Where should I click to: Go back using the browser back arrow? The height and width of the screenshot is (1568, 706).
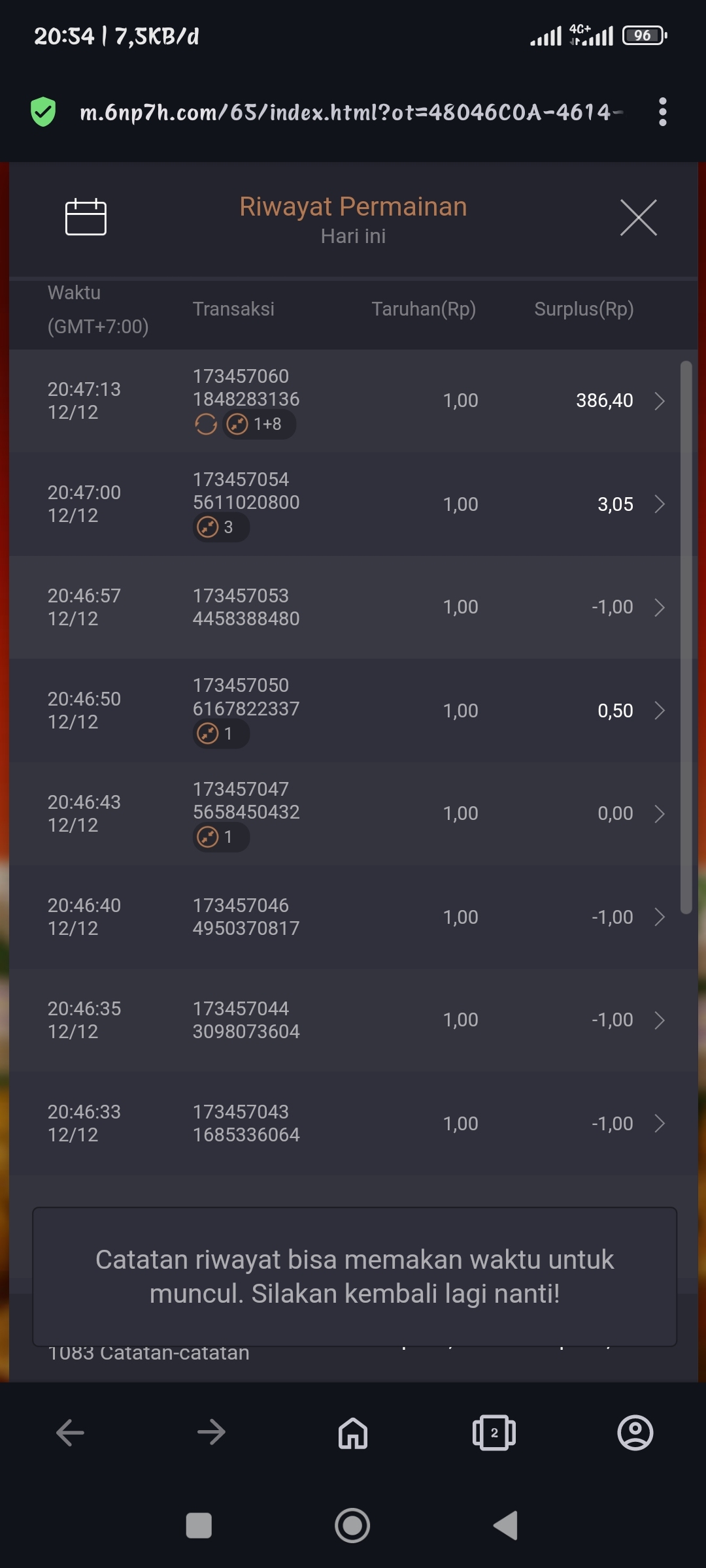click(x=70, y=1433)
